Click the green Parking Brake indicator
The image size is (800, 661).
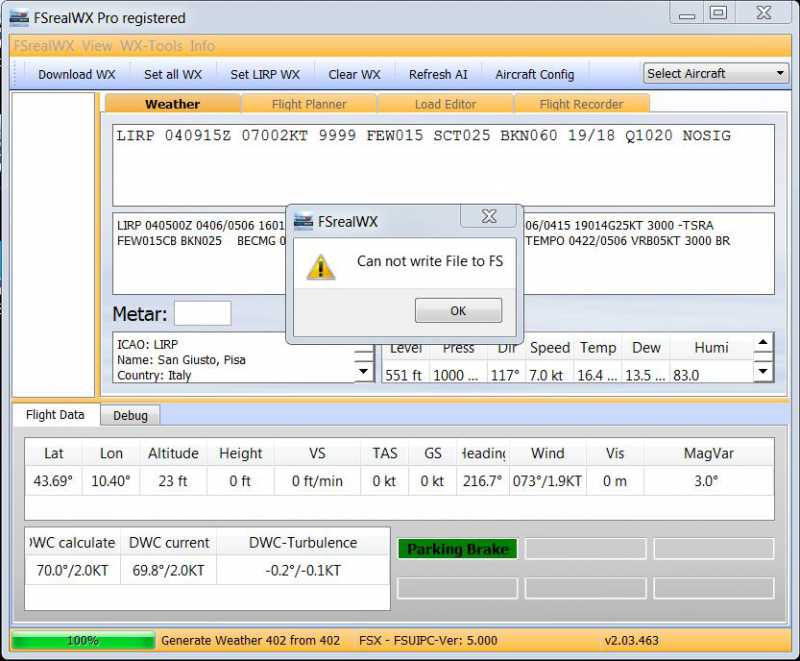point(458,549)
